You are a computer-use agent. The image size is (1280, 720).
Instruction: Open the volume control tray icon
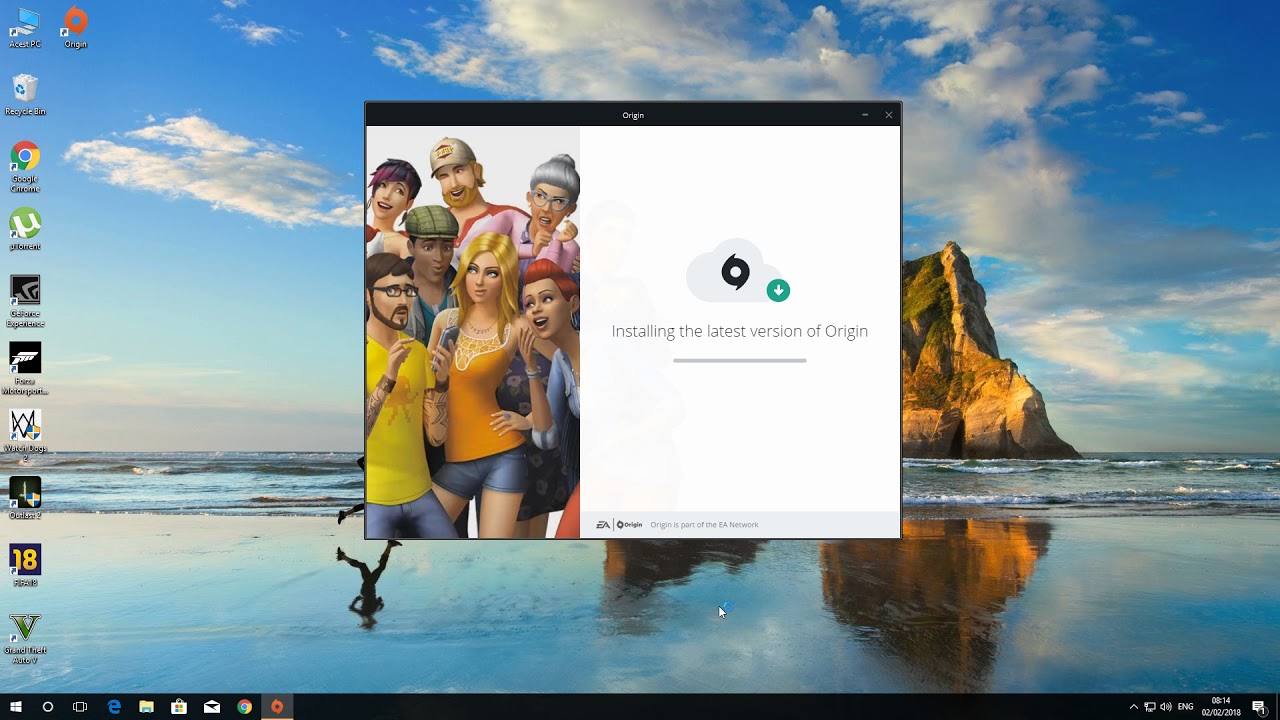pyautogui.click(x=1165, y=707)
